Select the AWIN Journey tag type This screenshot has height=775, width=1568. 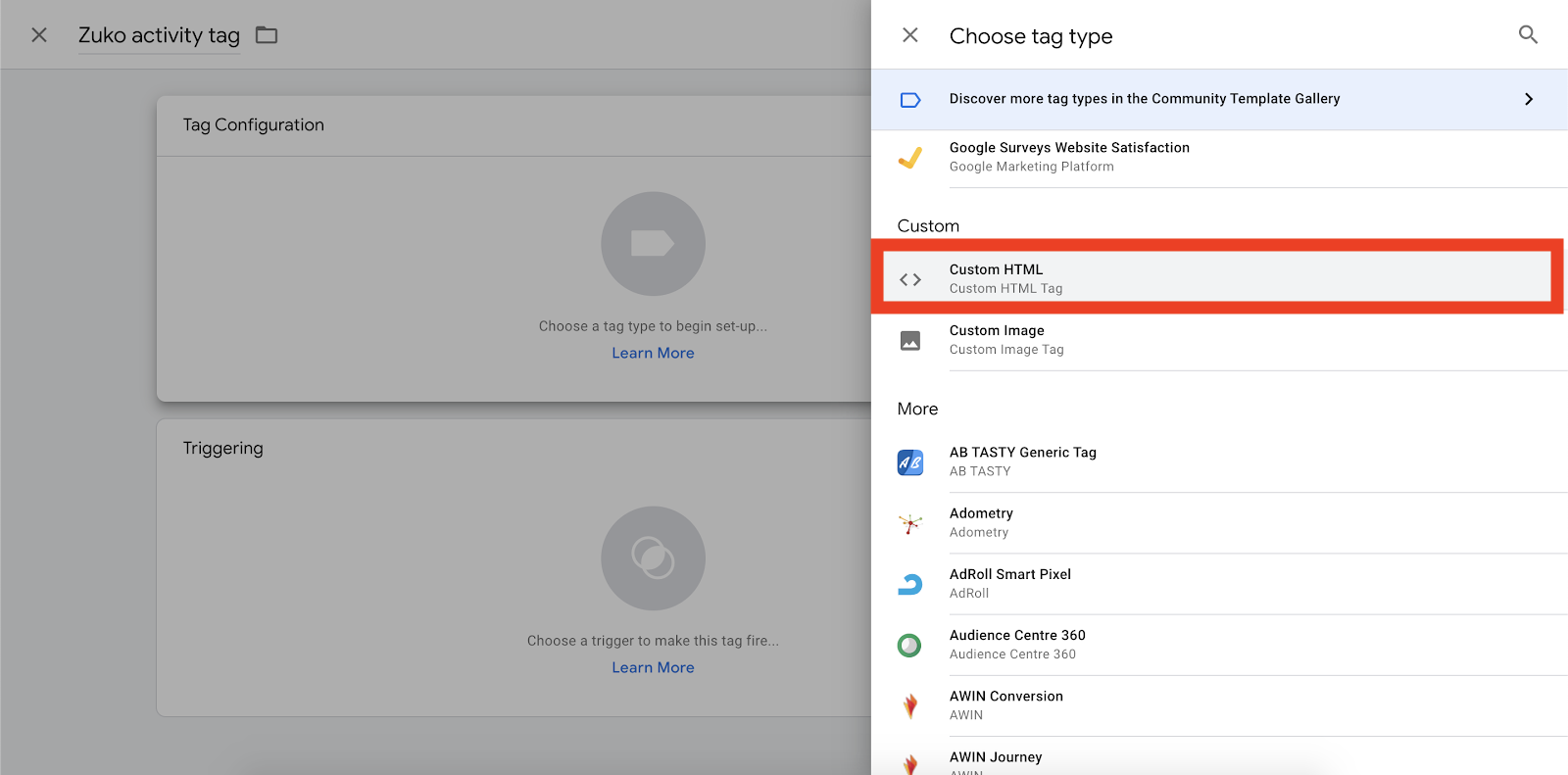(x=1219, y=757)
